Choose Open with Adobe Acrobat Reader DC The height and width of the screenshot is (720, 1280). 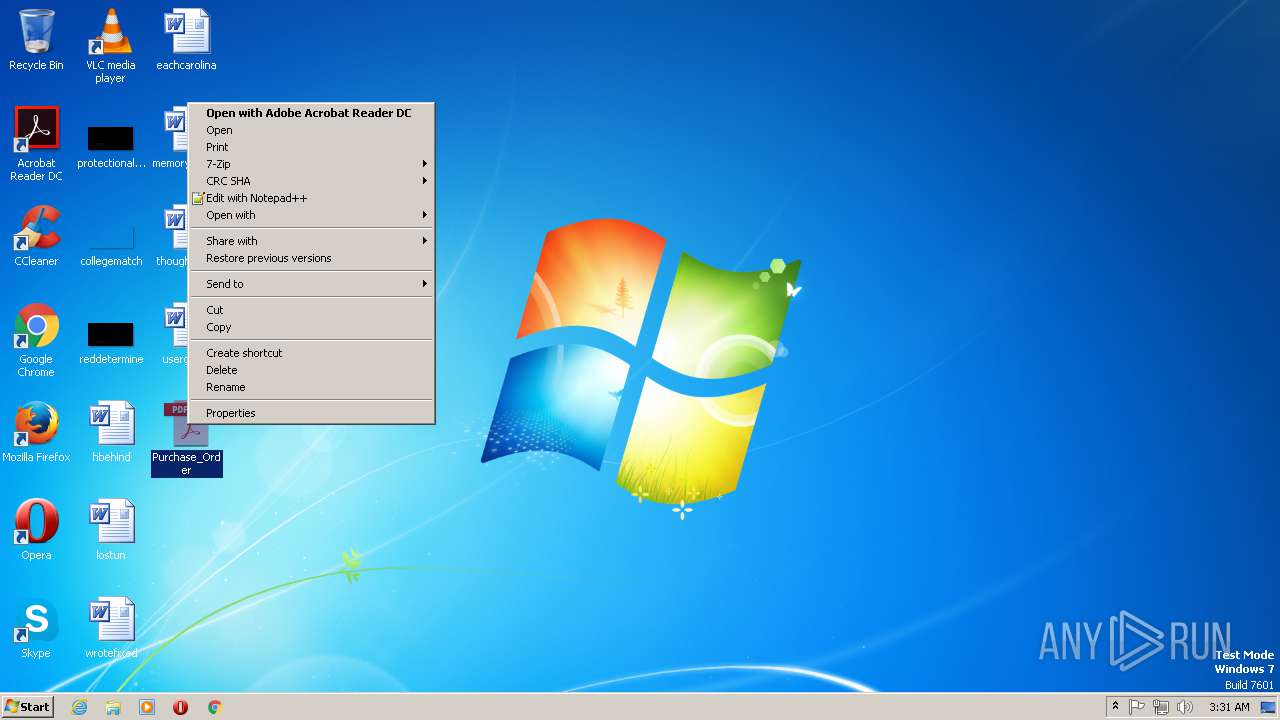pos(312,113)
